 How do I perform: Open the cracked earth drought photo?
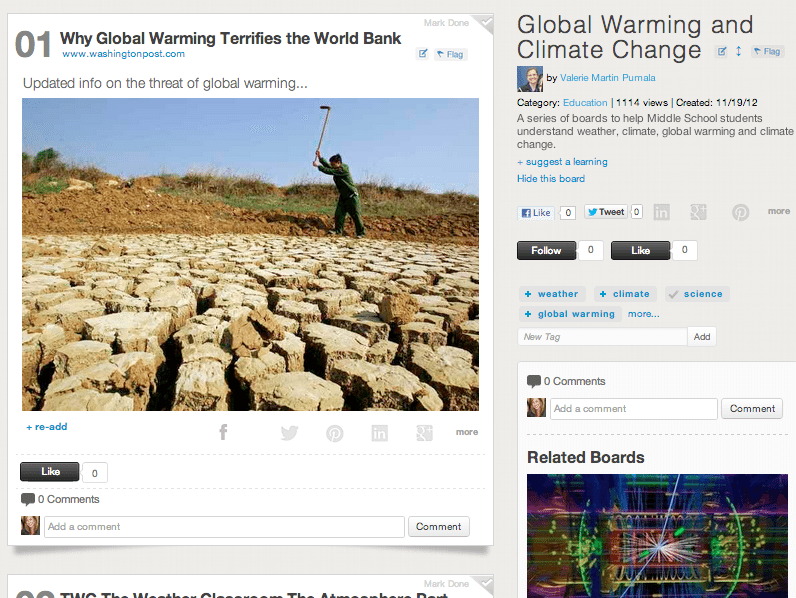pos(250,254)
